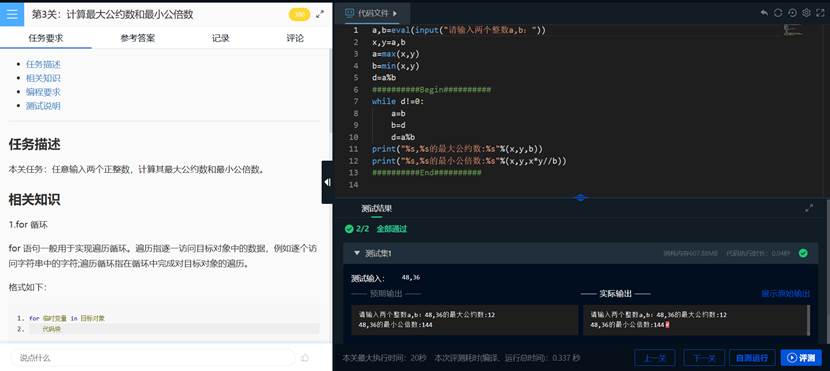Click code line 1 with eval input

(459, 30)
